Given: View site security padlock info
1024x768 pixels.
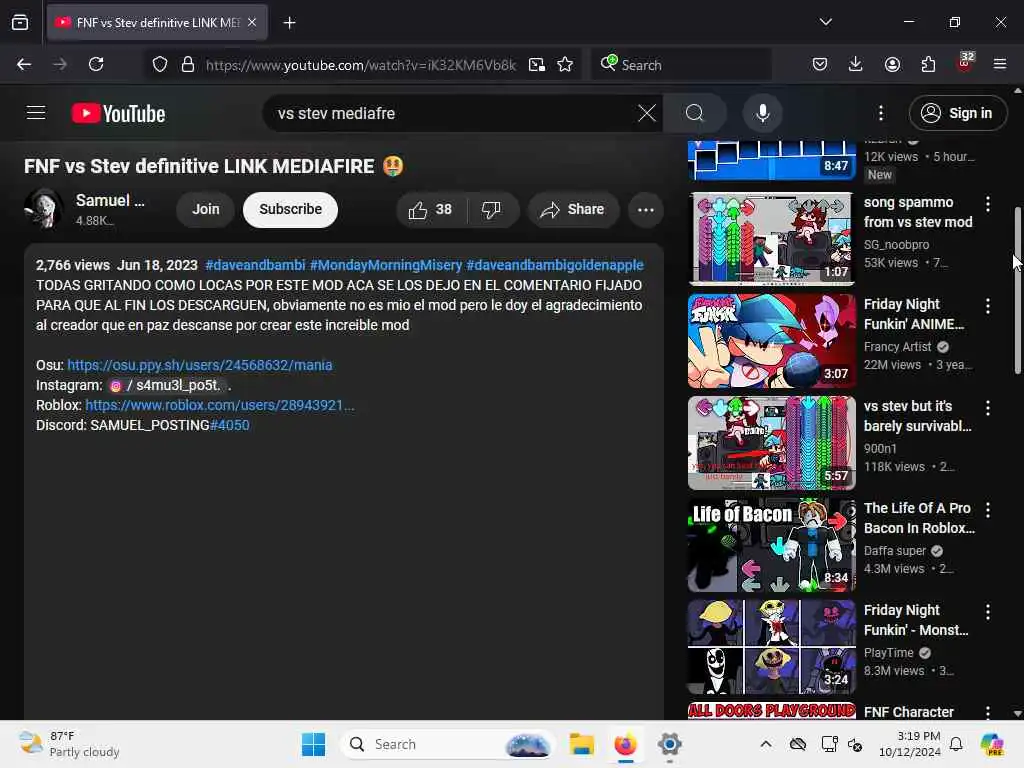Looking at the screenshot, I should (x=188, y=64).
